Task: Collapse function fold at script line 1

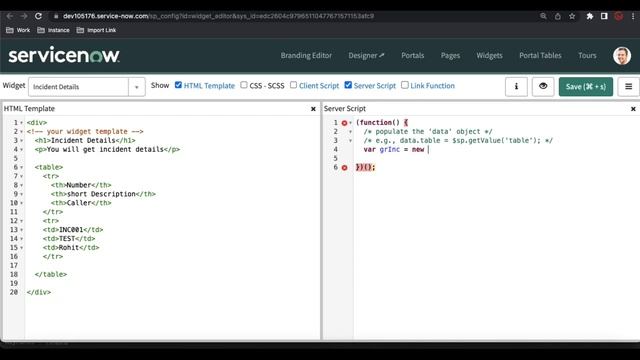Action: pos(351,122)
